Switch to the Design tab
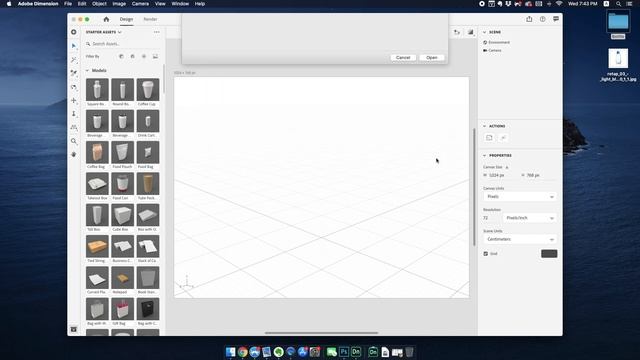The width and height of the screenshot is (640, 360). [x=126, y=19]
